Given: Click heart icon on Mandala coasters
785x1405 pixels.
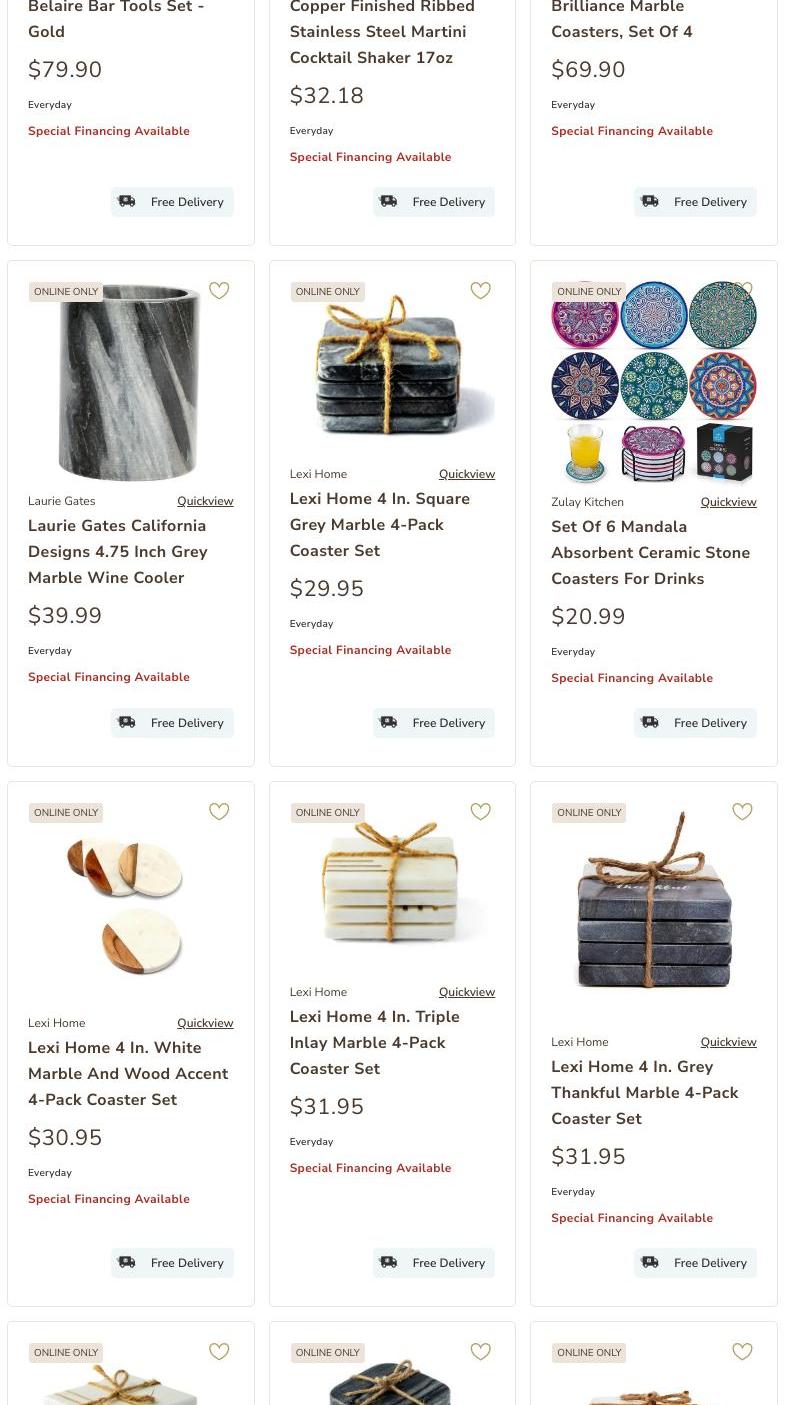Looking at the screenshot, I should tap(742, 291).
